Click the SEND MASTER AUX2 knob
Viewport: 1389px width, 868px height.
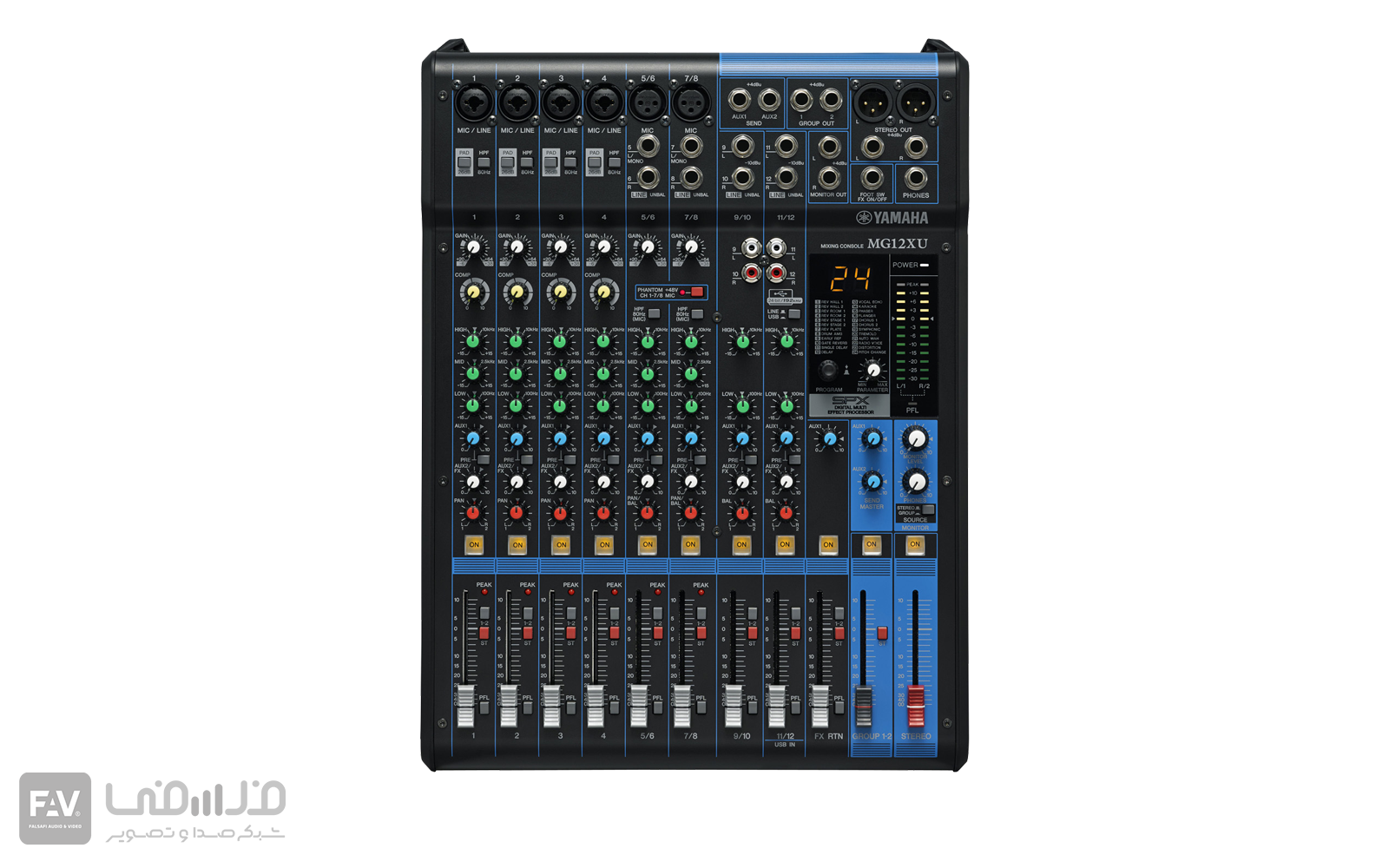tap(873, 481)
